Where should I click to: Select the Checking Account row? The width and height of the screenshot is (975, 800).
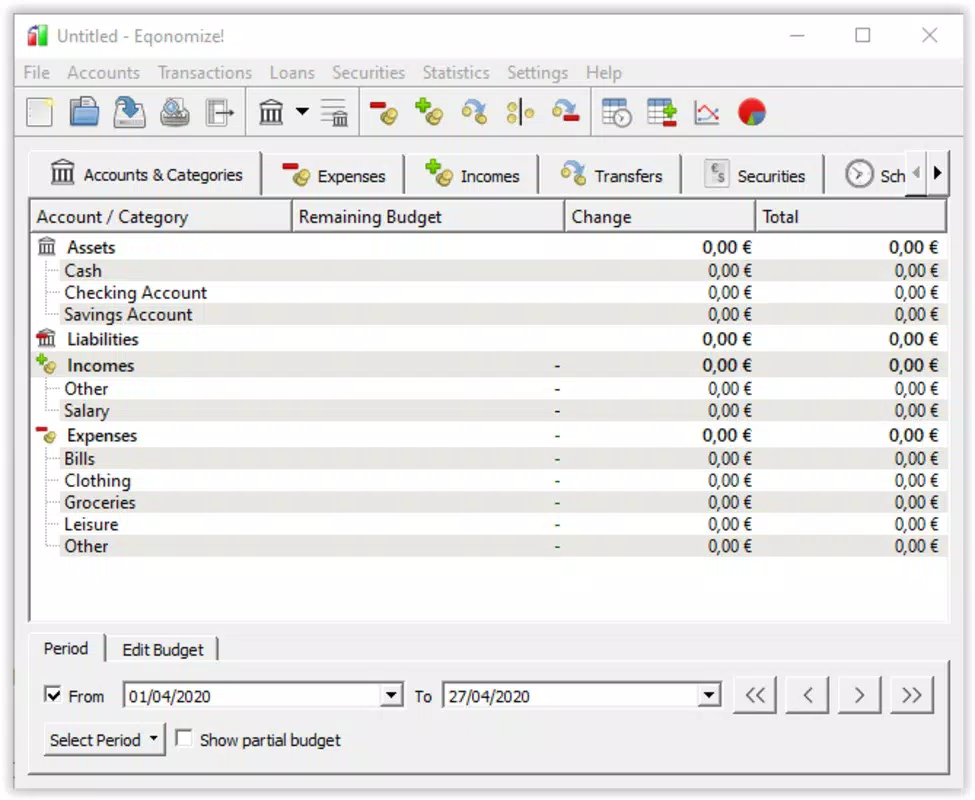point(488,293)
